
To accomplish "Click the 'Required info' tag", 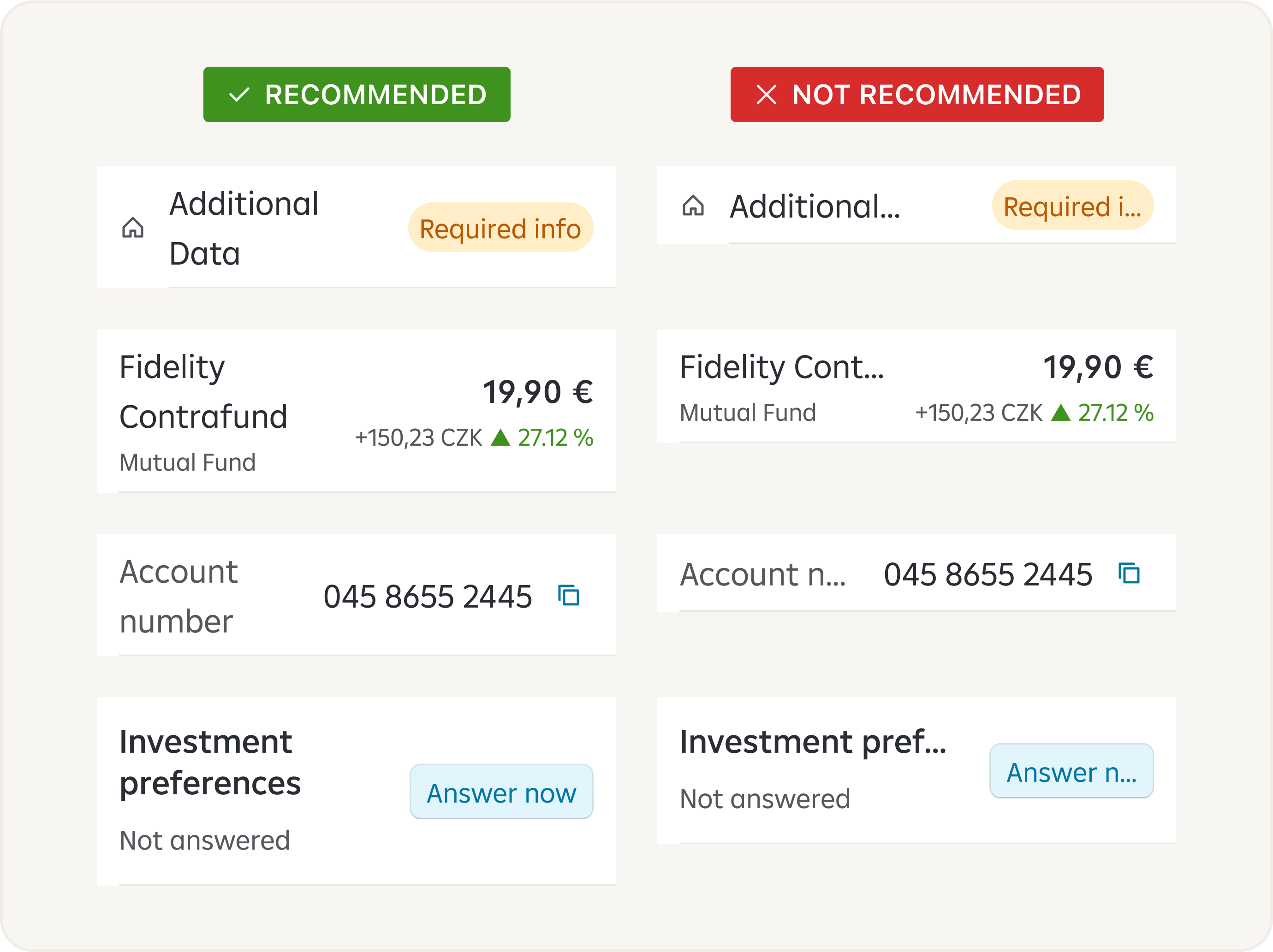I will 500,228.
